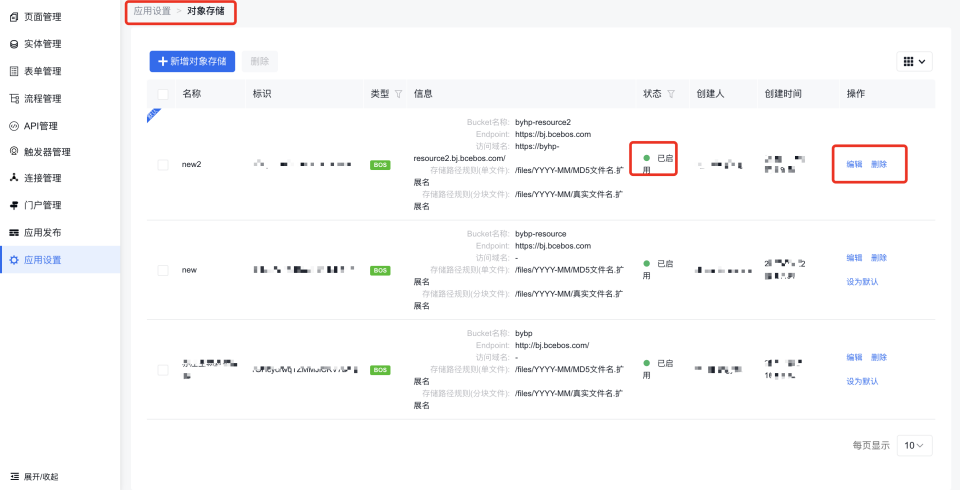Click the 门户管理 portal icon
This screenshot has width=960, height=490.
[14, 205]
